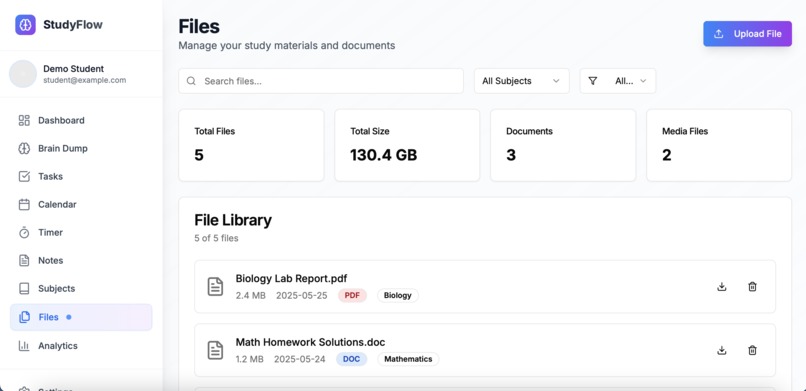Delete Biology Lab Report.pdf
Screen dimensions: 806x391
click(x=752, y=287)
